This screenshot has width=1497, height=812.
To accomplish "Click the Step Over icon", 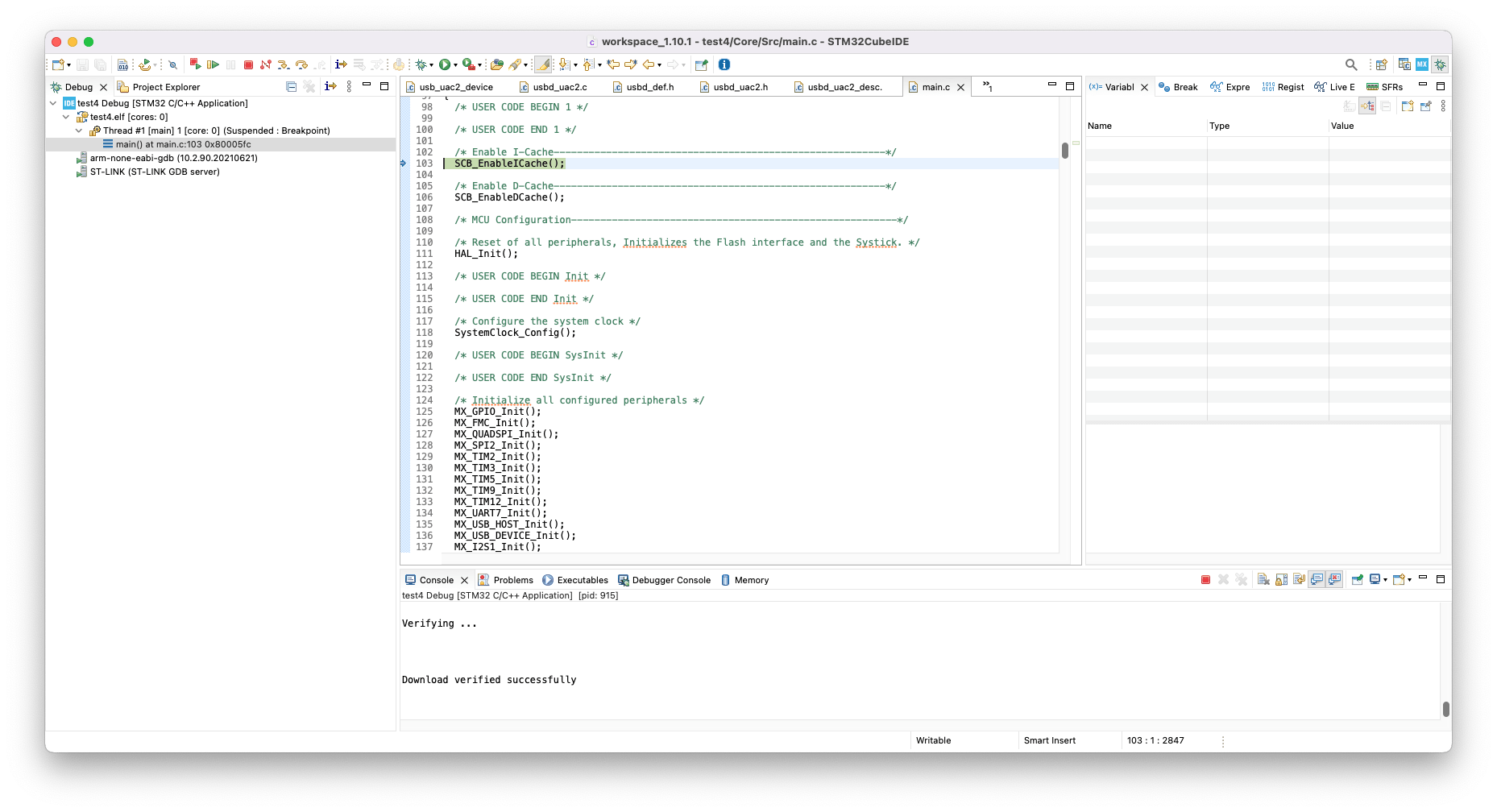I will click(x=301, y=64).
